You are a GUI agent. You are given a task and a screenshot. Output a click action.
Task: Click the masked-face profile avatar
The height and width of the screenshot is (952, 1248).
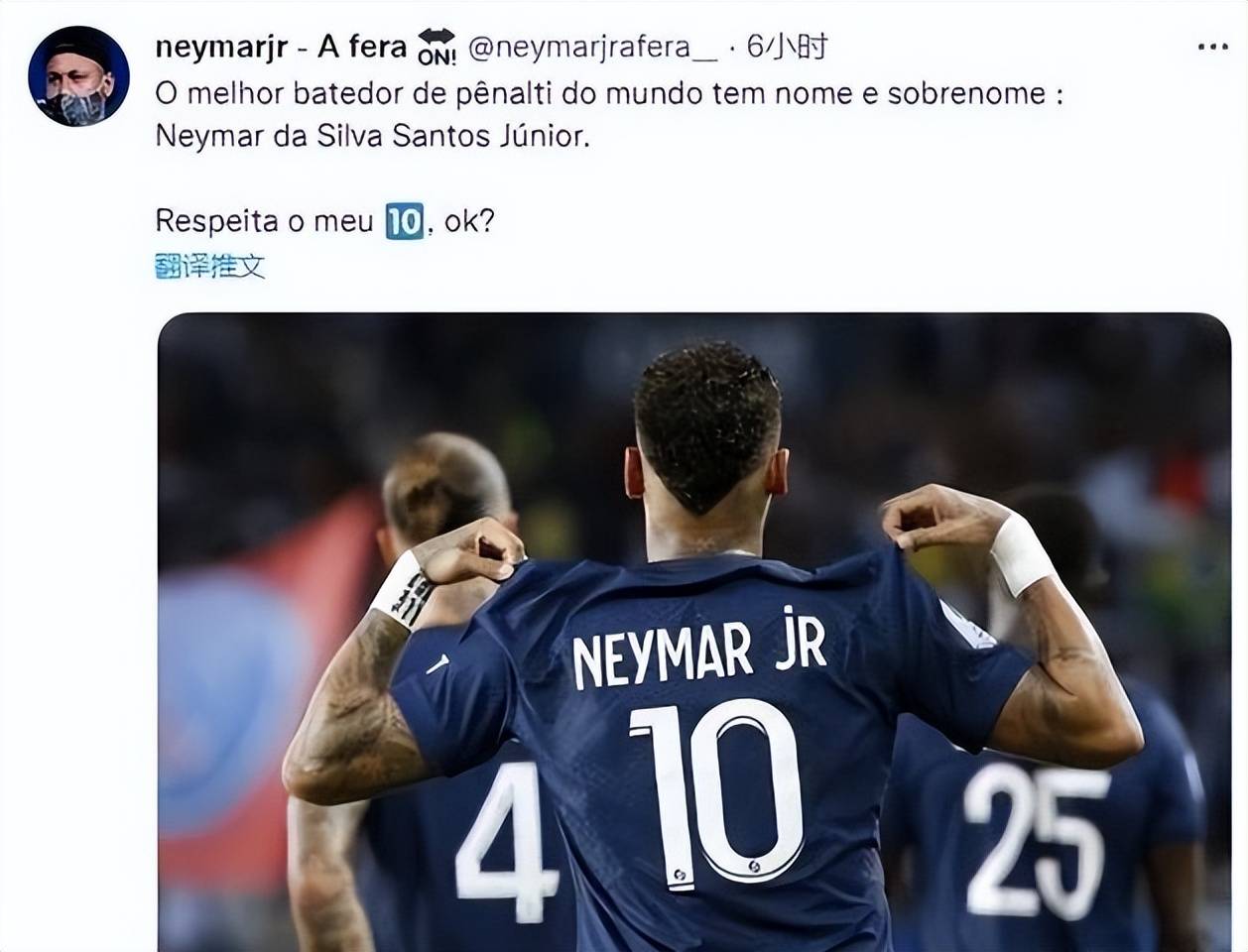tap(78, 76)
